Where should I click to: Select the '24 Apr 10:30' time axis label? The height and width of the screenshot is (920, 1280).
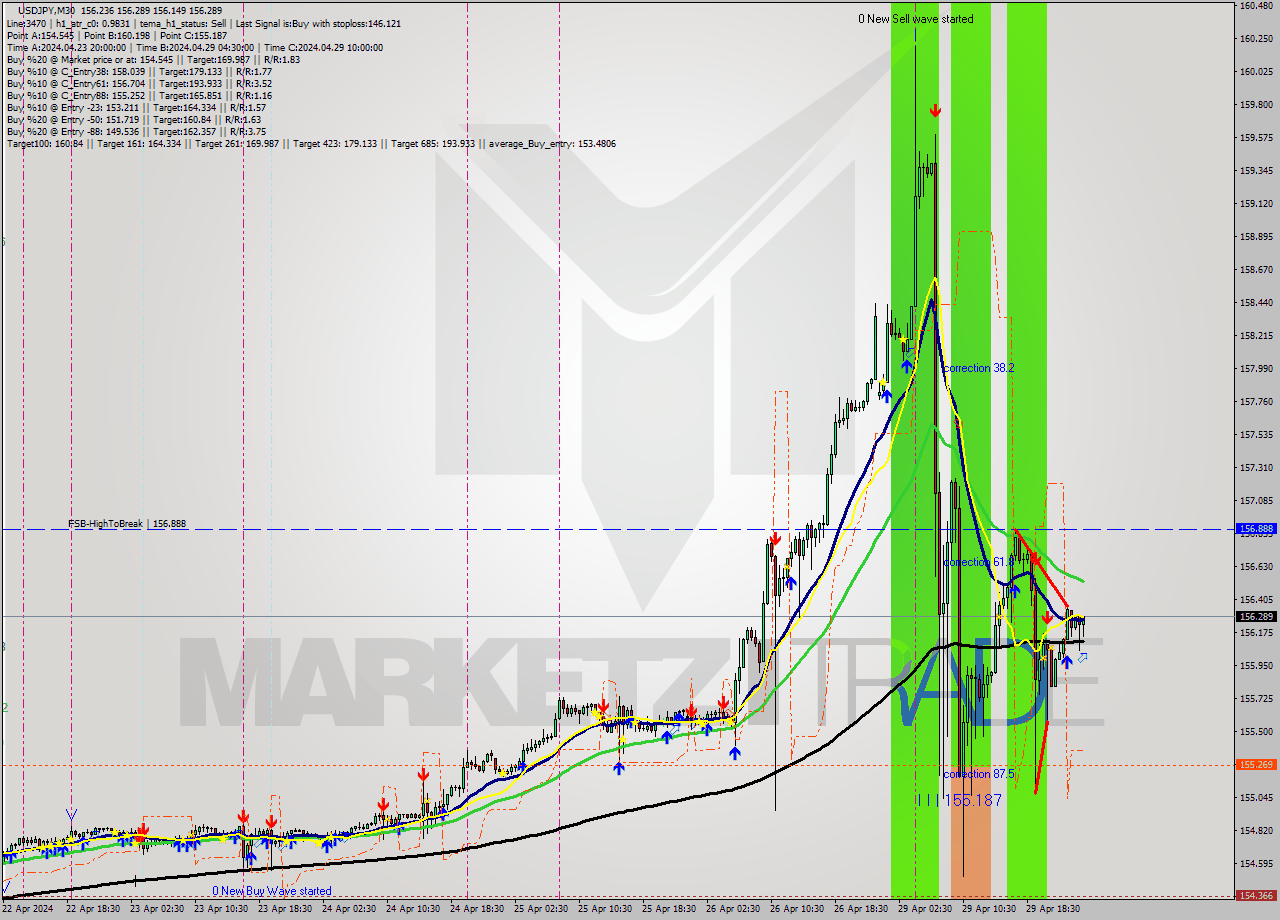tap(412, 909)
